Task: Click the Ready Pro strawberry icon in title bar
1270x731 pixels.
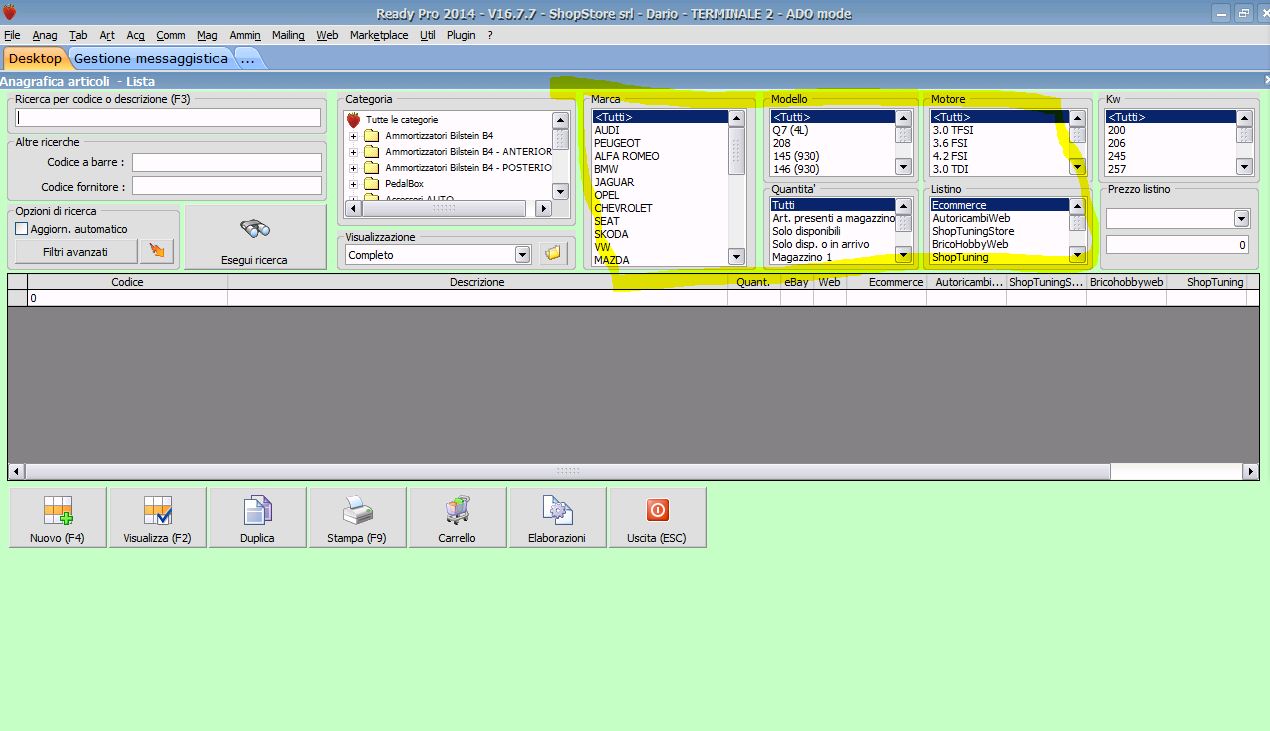Action: pos(10,12)
